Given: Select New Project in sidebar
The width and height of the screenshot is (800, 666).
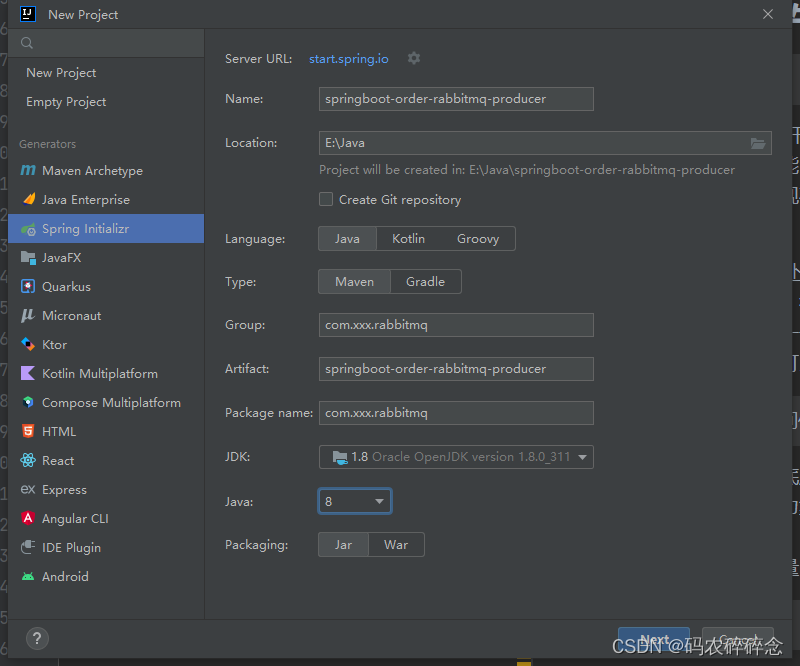Looking at the screenshot, I should tap(61, 72).
